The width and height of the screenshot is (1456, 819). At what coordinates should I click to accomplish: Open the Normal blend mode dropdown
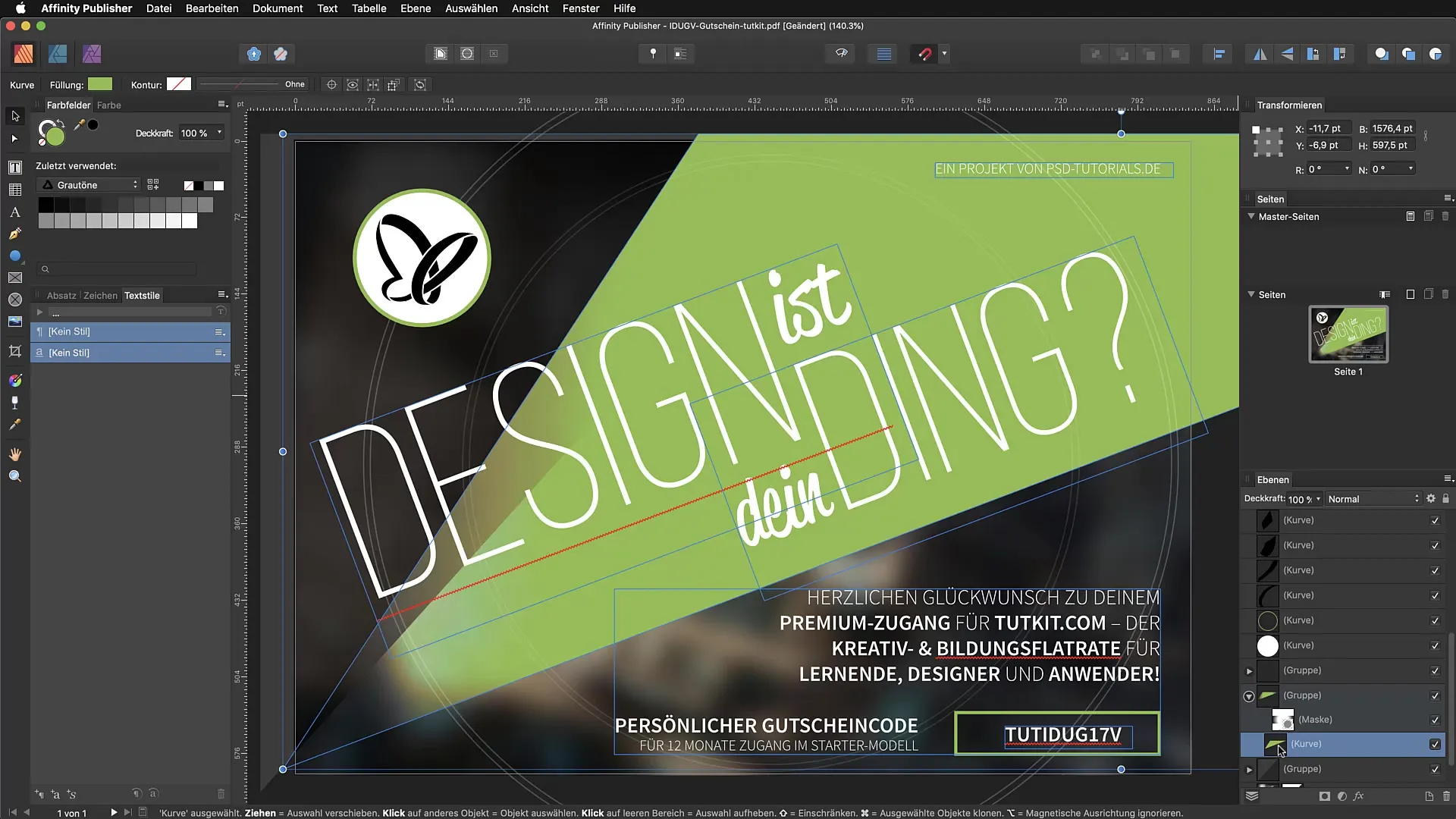(x=1373, y=499)
